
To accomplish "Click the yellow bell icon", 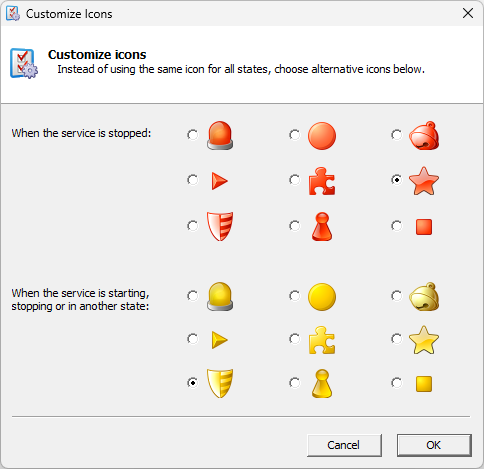I will [x=424, y=296].
